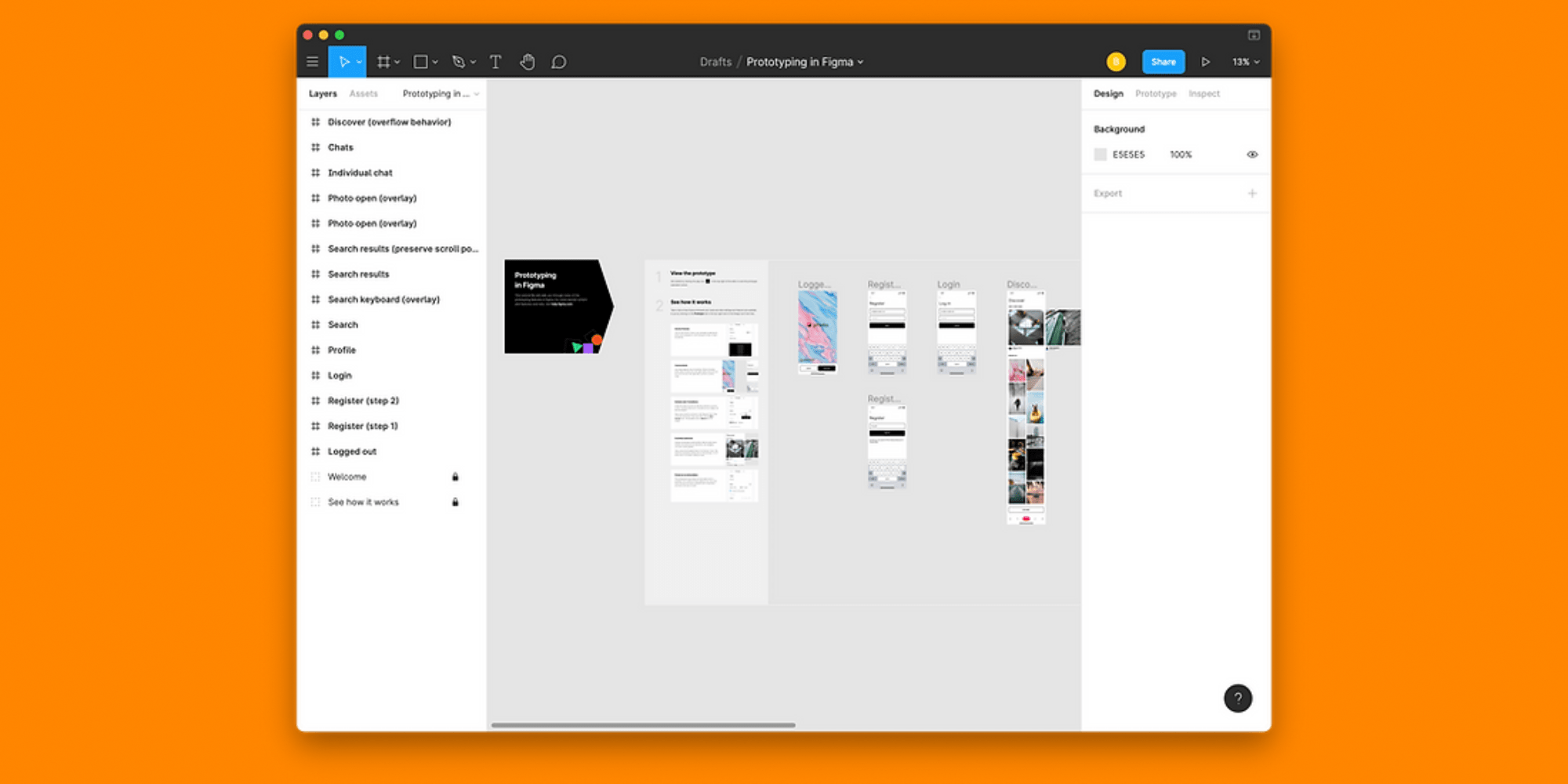
Task: Click the yellow user avatar
Action: (1115, 61)
